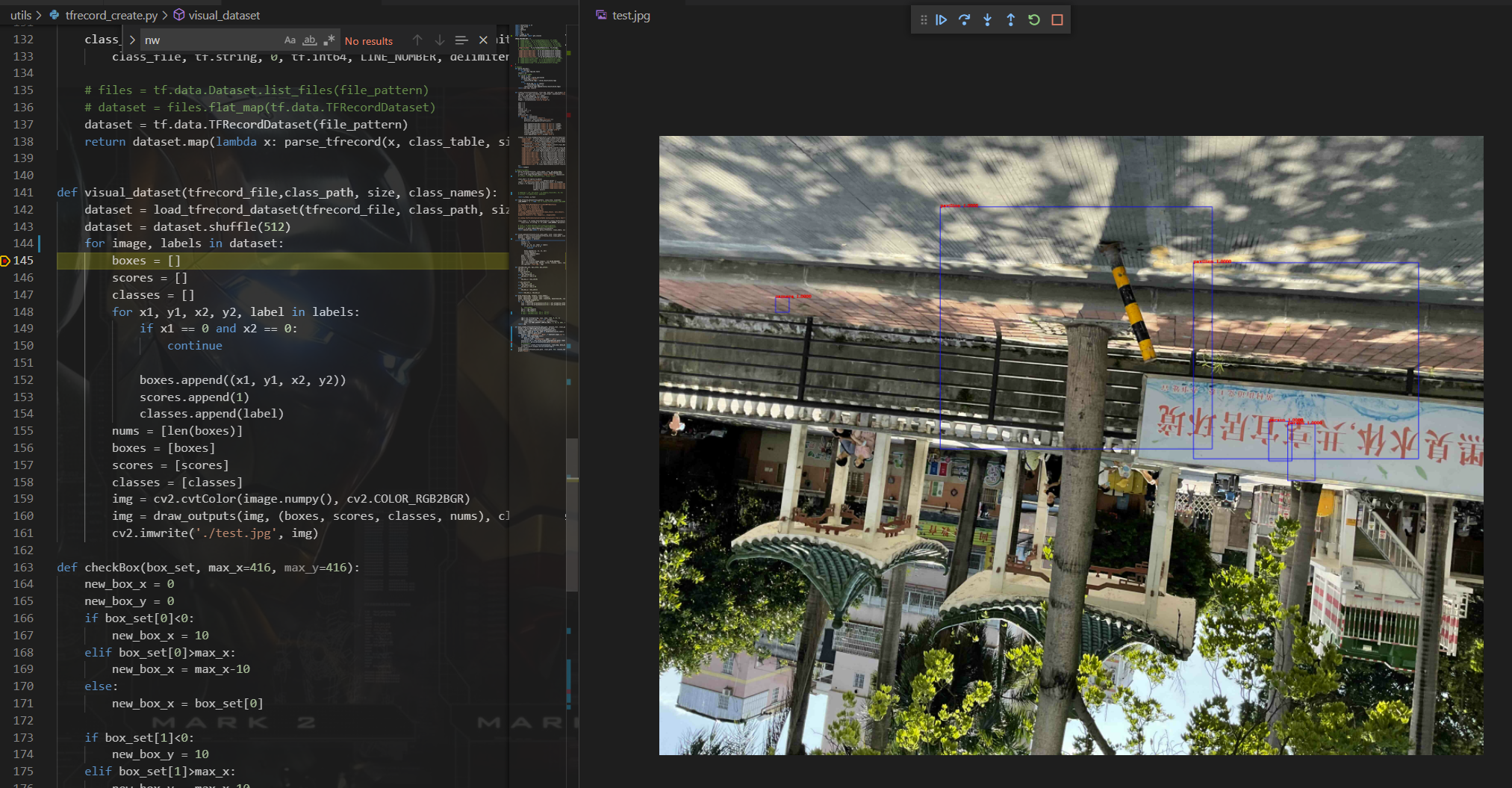Viewport: 1512px width, 788px height.
Task: Click line number 141 in gutter
Action: pos(23,193)
